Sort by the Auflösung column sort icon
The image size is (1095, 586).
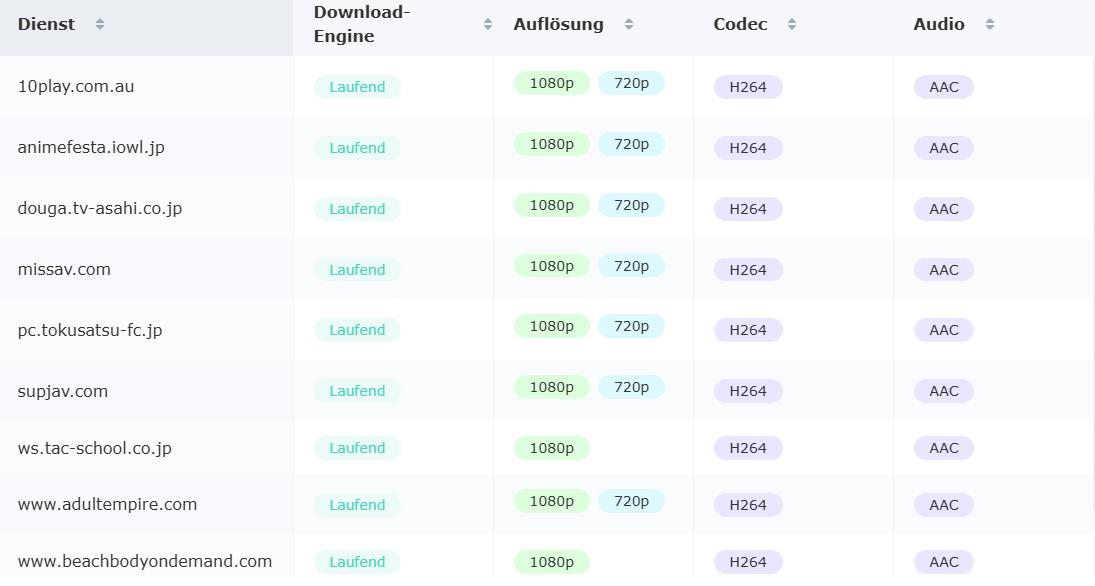(629, 24)
